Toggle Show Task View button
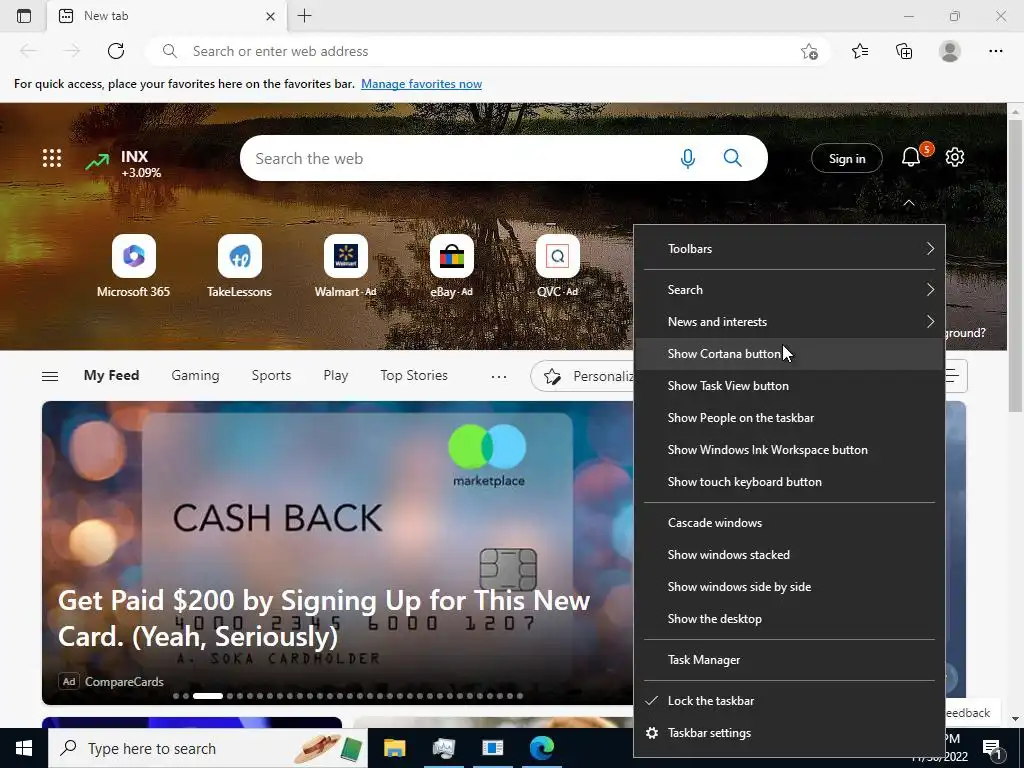 [789, 386]
